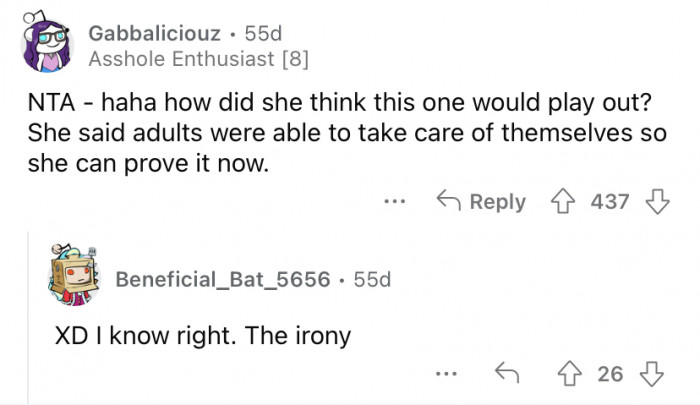Click reply arrow icon on Beneficial_Bat_5656's comment

[x=506, y=374]
